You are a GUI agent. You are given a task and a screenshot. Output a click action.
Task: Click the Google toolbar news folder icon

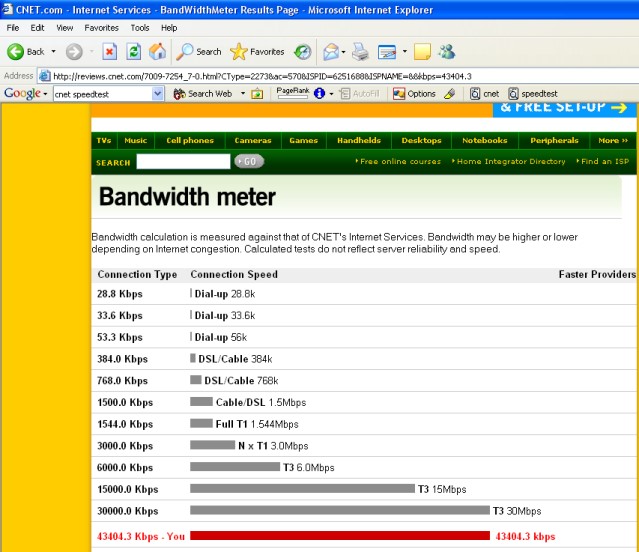(x=257, y=94)
